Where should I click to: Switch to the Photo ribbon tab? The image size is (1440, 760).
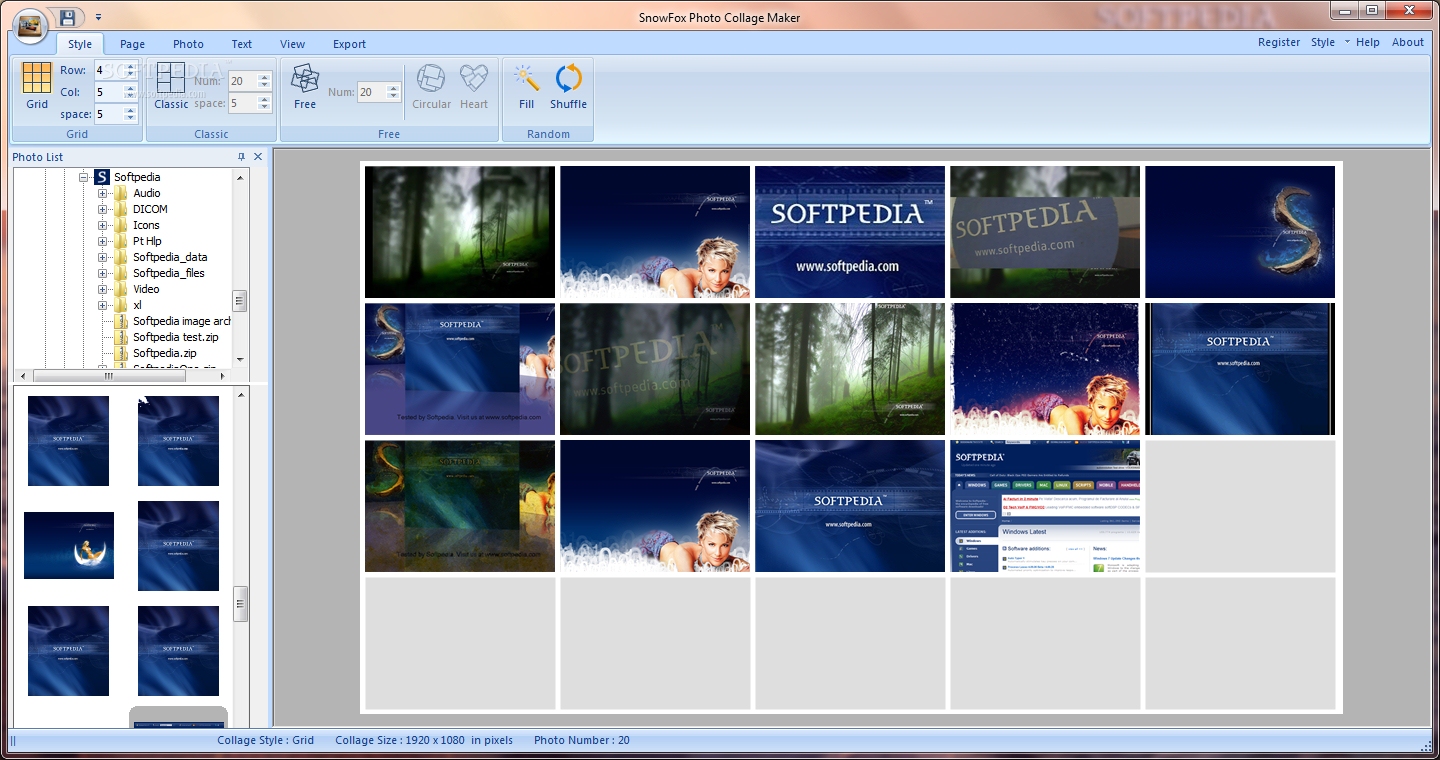188,44
